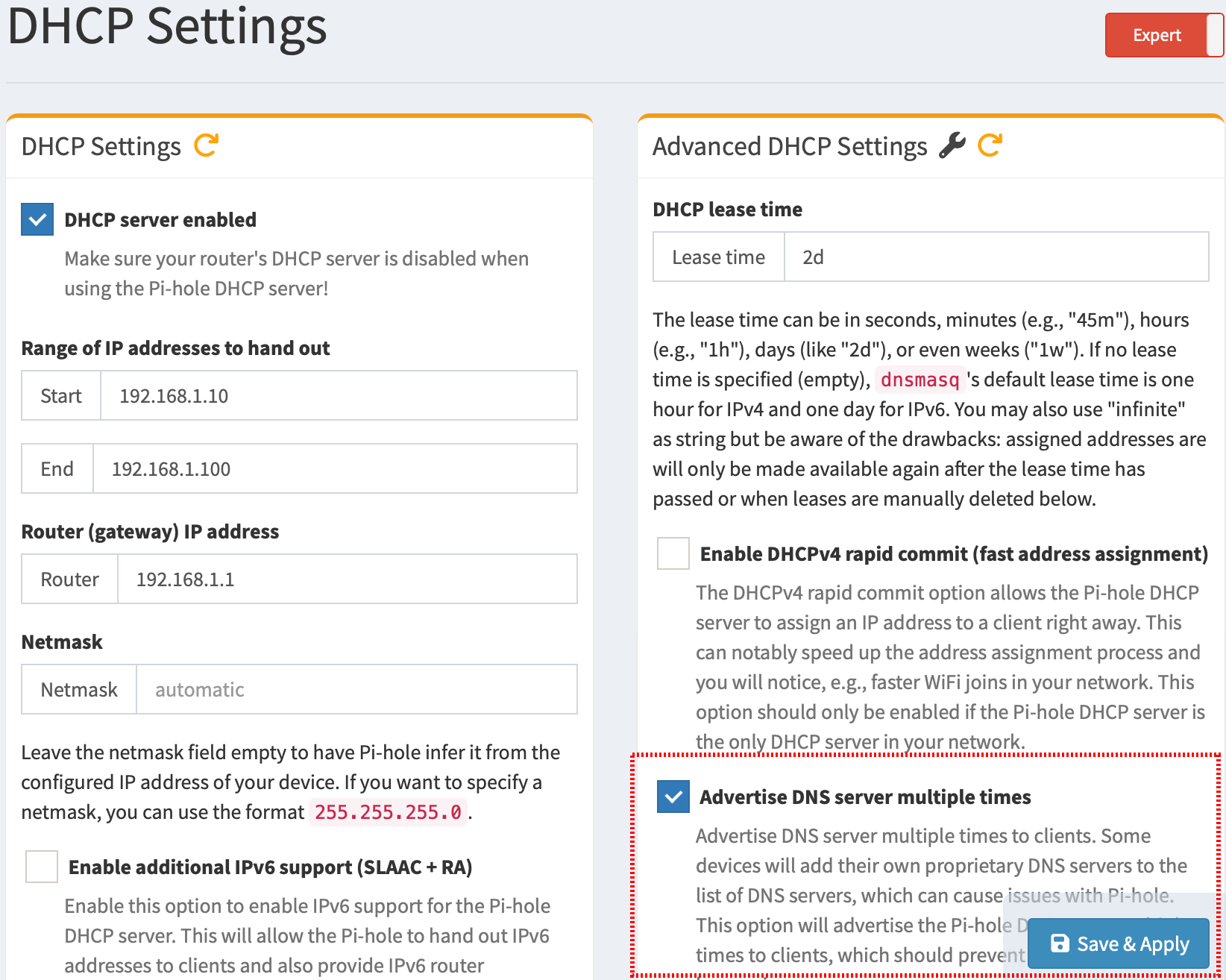This screenshot has height=980, width=1226.
Task: Focus the Router gateway IP field
Action: click(347, 579)
